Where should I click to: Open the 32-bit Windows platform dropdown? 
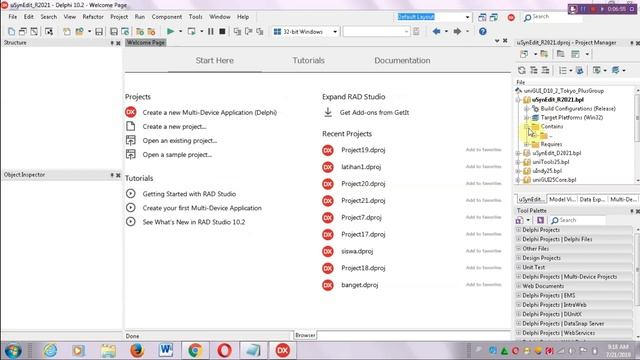point(335,31)
